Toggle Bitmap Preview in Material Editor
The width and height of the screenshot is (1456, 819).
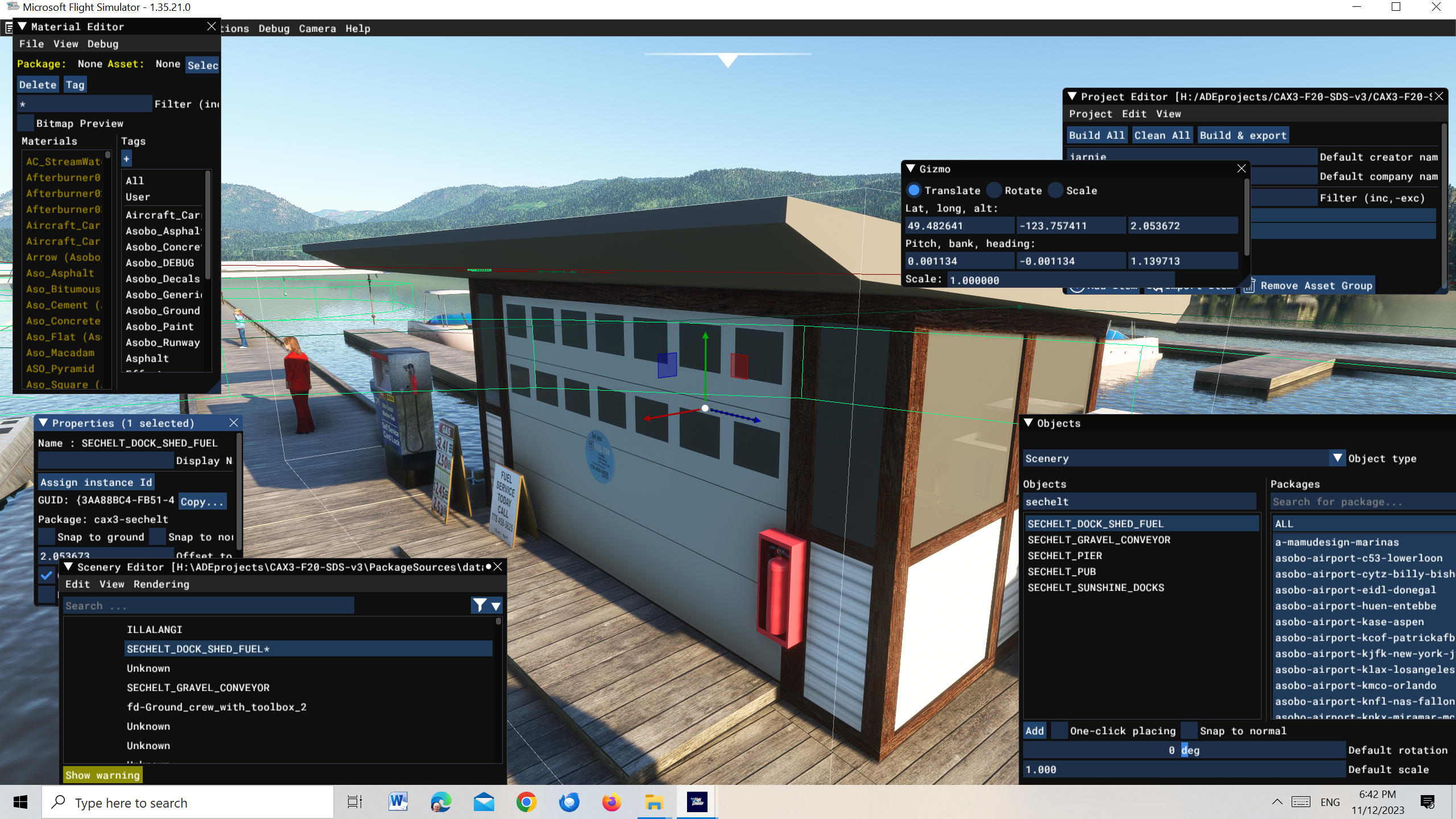[25, 123]
